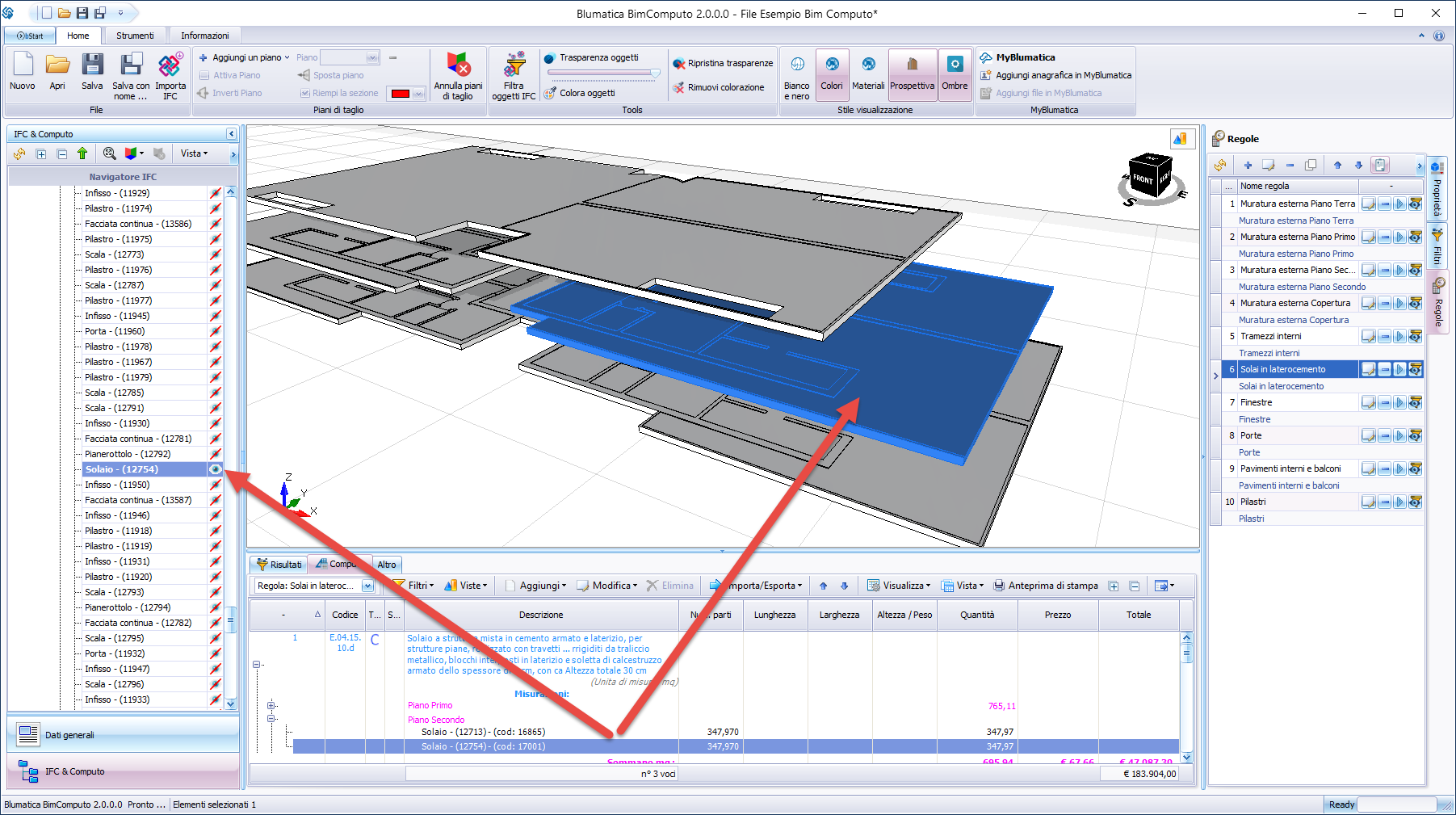The image size is (1456, 815).
Task: Click move rule up arrow in Regole toolbar
Action: [x=1337, y=165]
